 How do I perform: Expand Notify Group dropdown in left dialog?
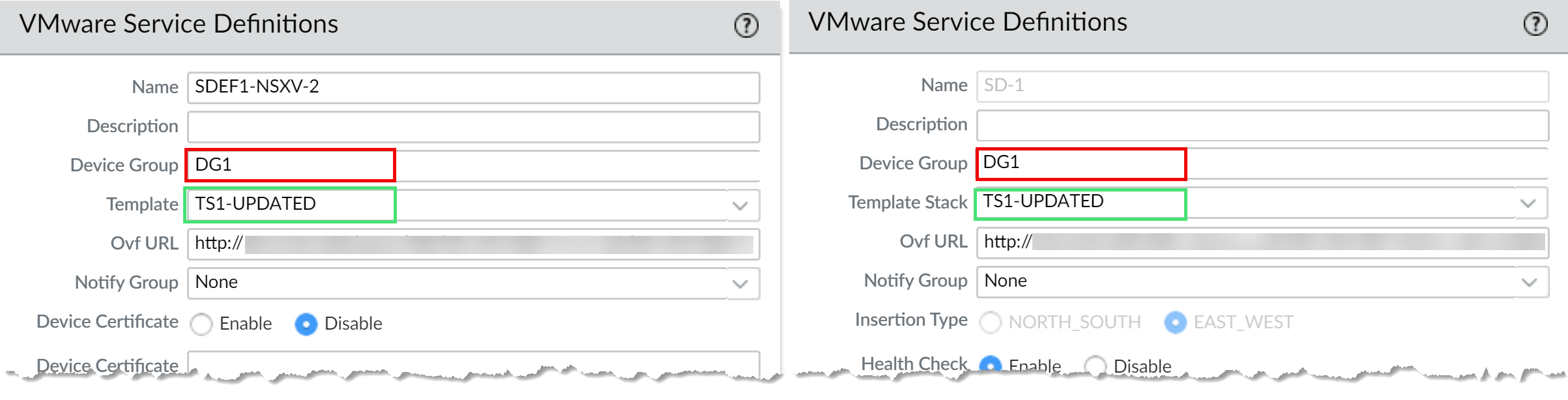coord(740,283)
